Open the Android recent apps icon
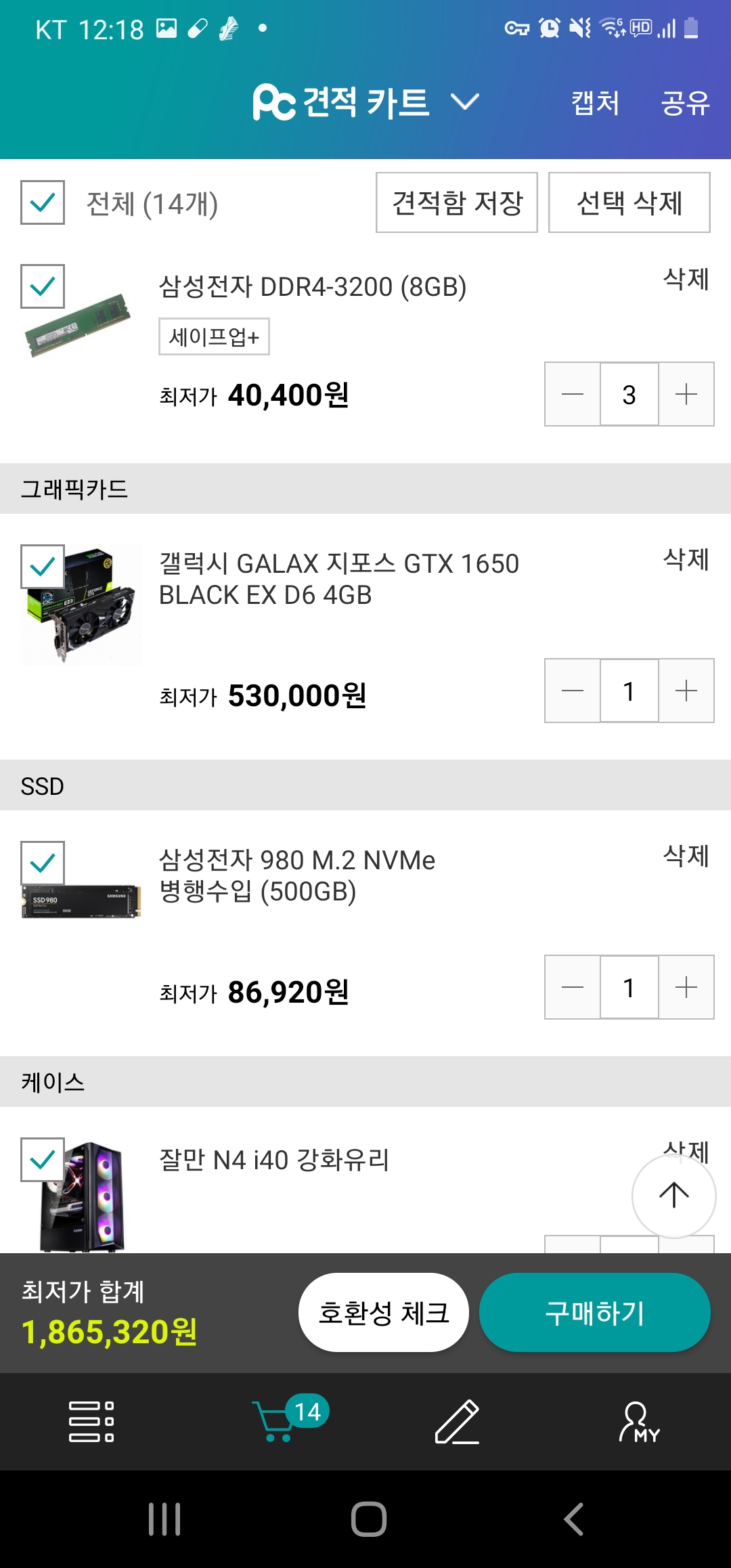This screenshot has width=731, height=1568. [x=164, y=1519]
